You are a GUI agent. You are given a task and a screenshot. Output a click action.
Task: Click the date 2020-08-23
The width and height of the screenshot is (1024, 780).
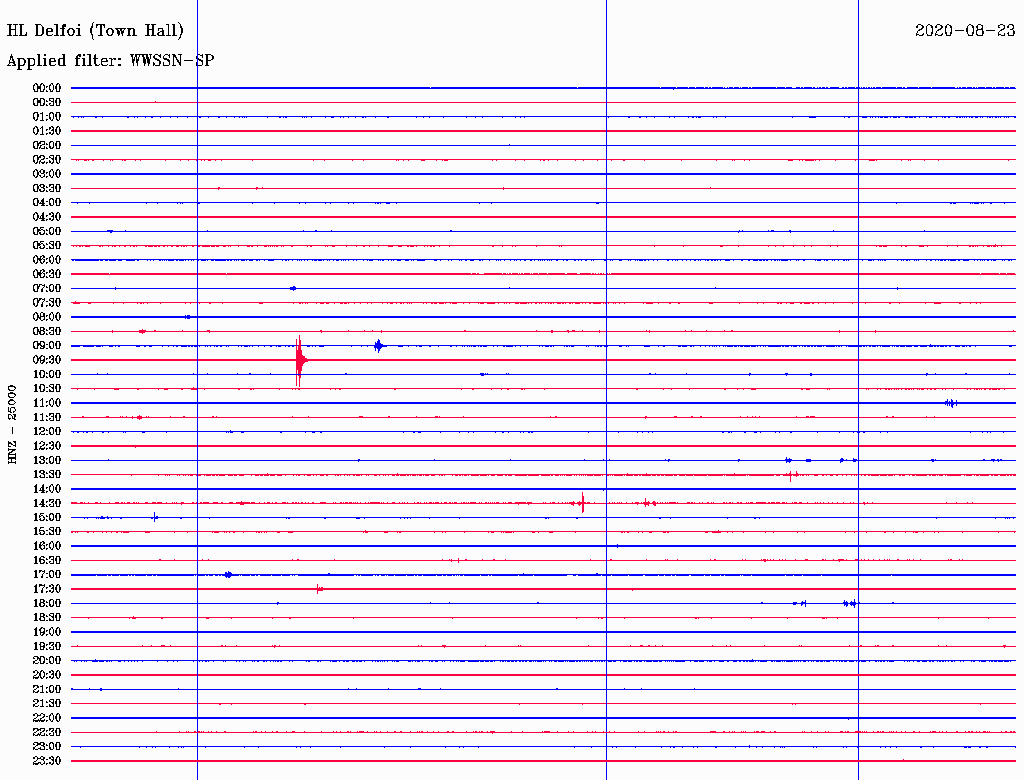point(965,31)
